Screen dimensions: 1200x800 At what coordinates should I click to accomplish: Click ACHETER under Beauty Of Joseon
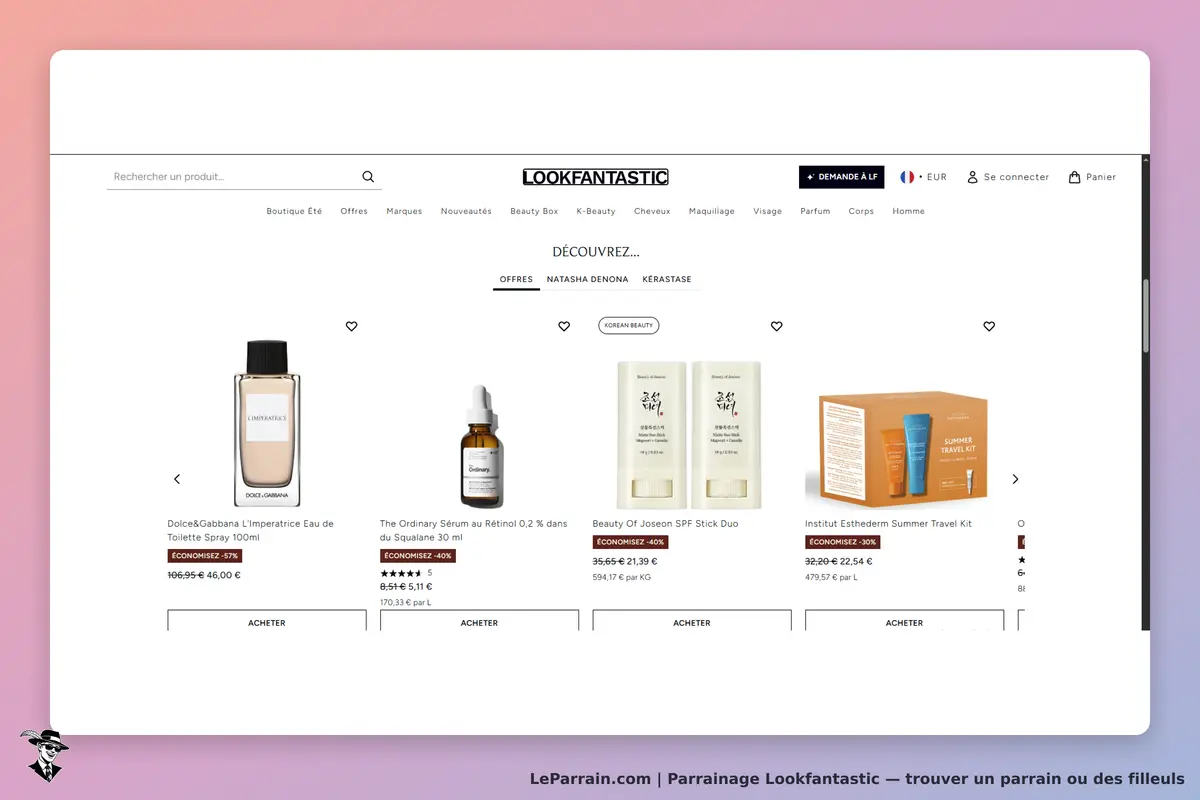tap(692, 621)
